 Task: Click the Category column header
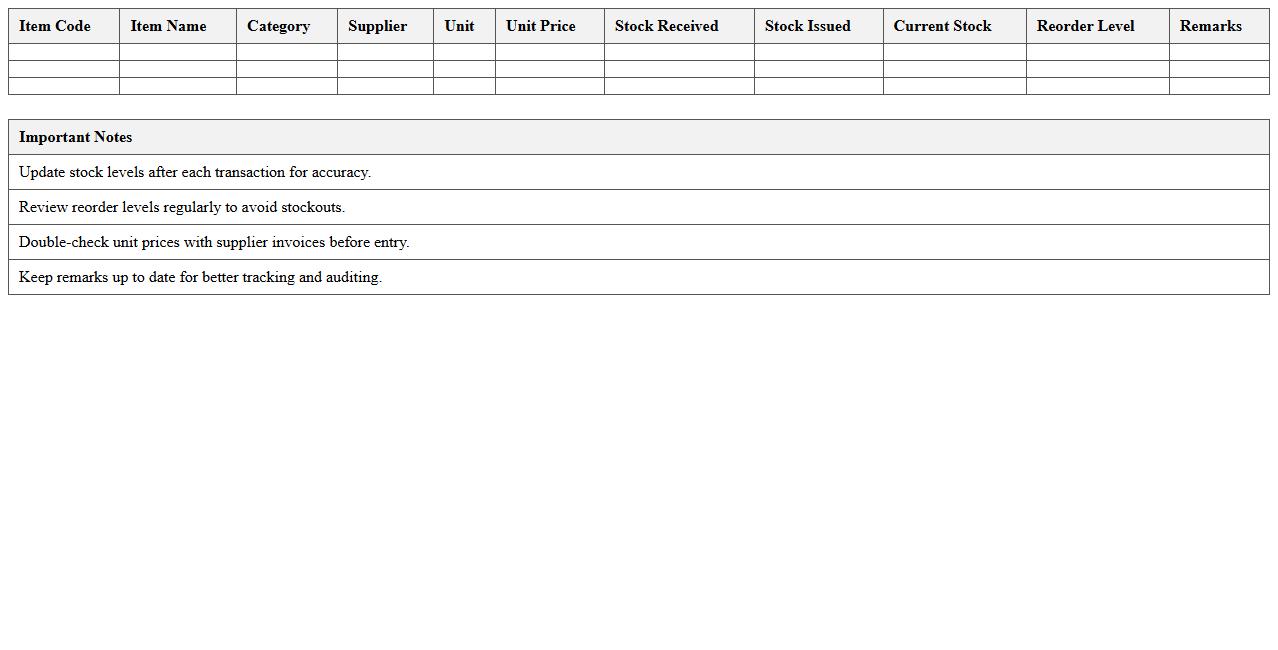coord(278,26)
